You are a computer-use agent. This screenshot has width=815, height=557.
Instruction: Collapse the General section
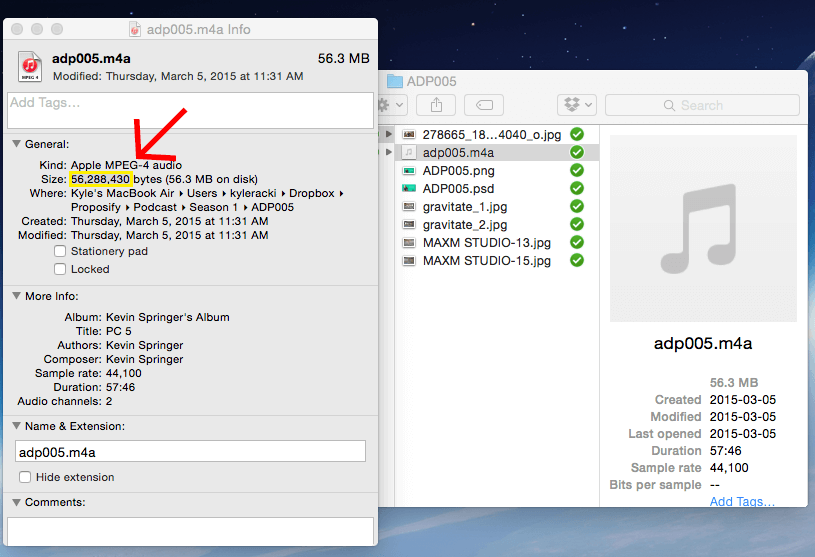tap(17, 143)
